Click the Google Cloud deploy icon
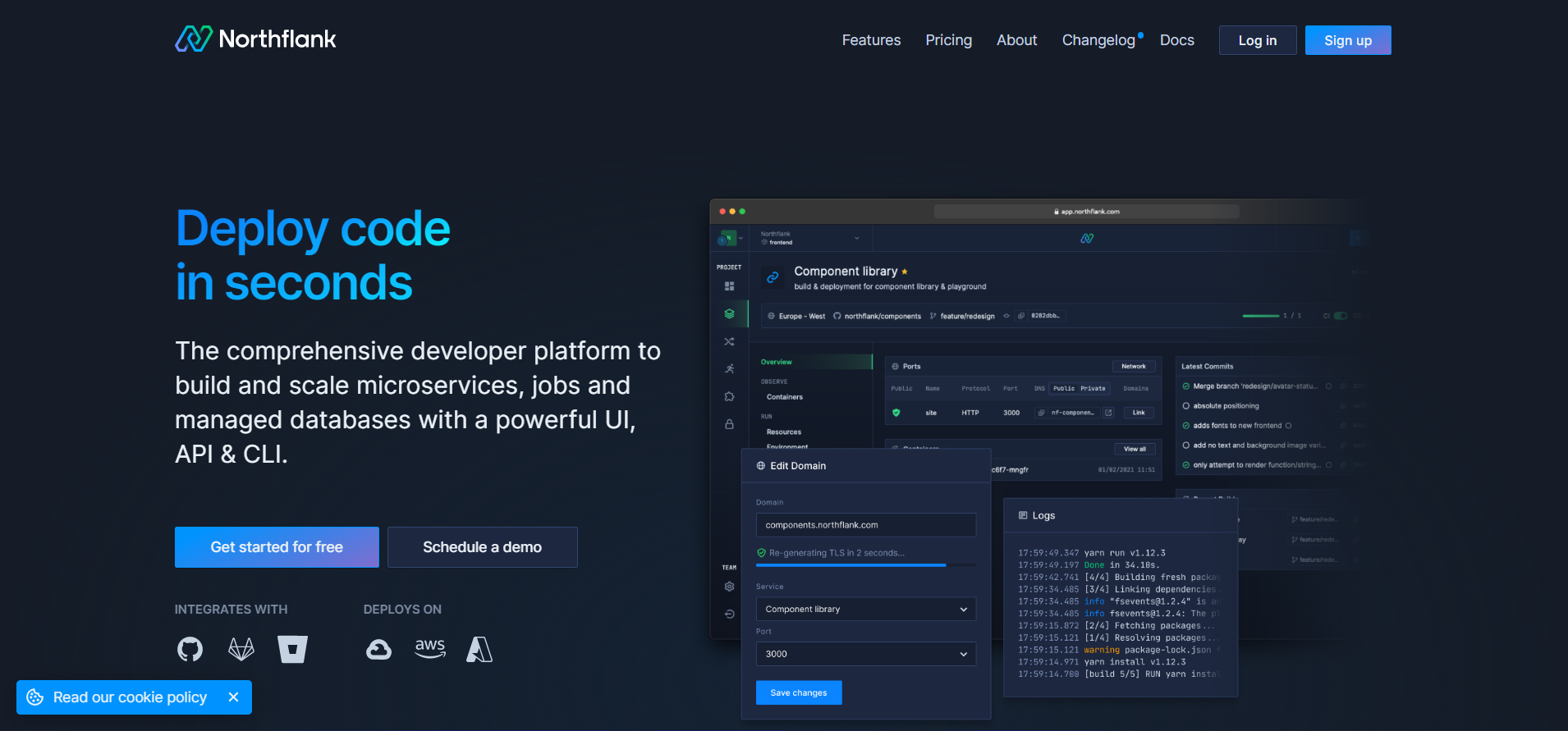The width and height of the screenshot is (1568, 731). point(378,650)
